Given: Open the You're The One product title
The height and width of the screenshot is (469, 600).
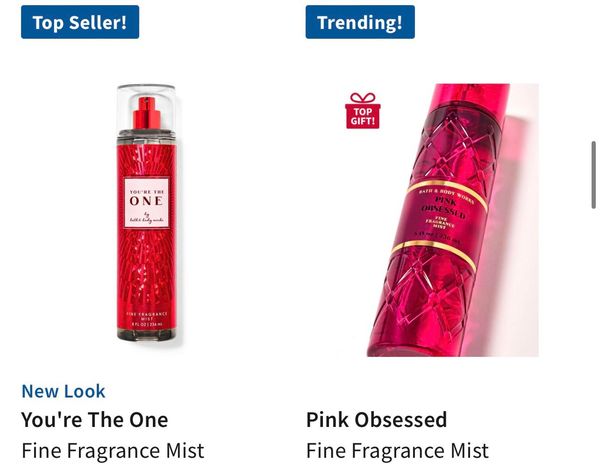Looking at the screenshot, I should point(95,420).
